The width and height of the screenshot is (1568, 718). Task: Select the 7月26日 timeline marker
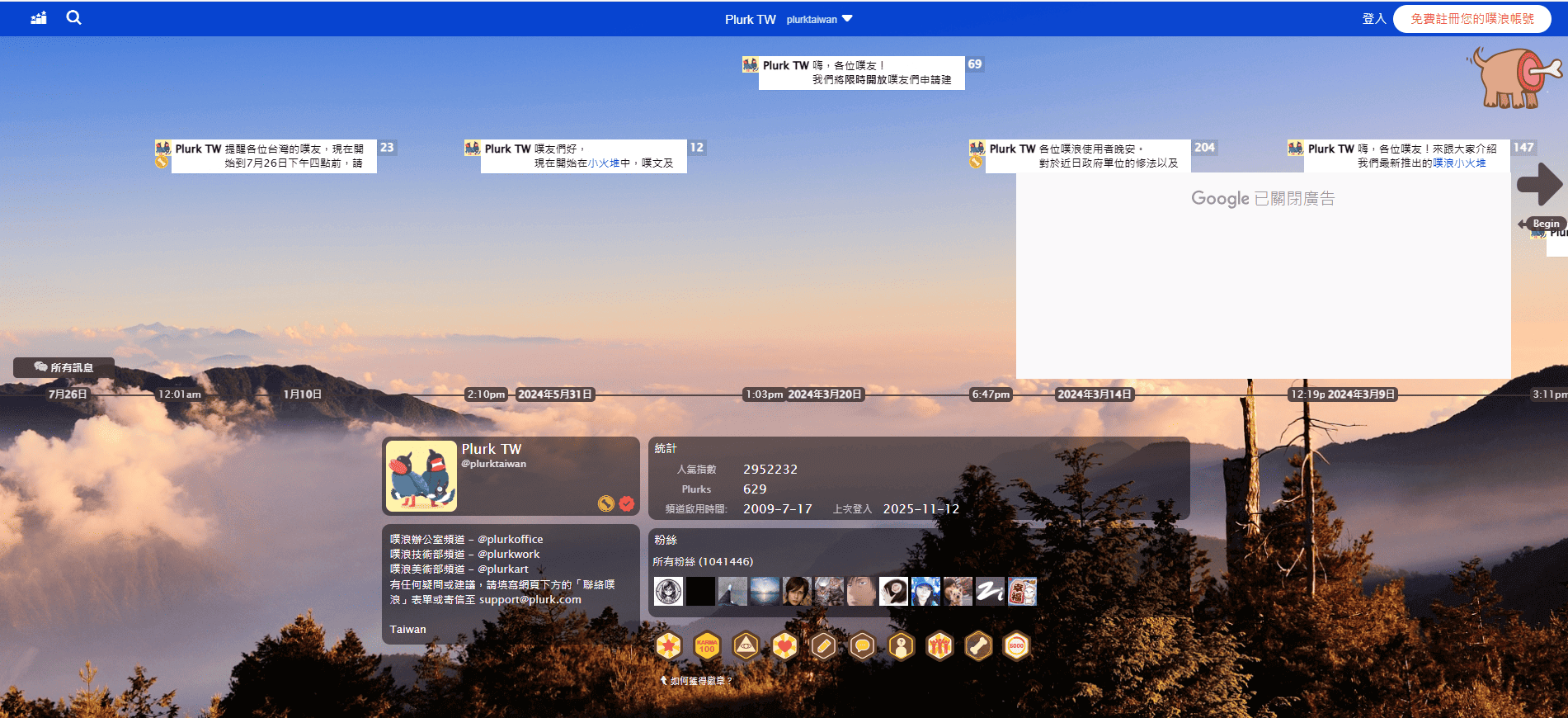point(68,394)
